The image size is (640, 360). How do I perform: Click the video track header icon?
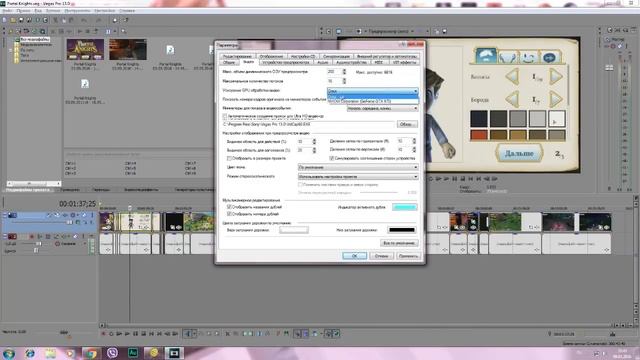coord(12,215)
